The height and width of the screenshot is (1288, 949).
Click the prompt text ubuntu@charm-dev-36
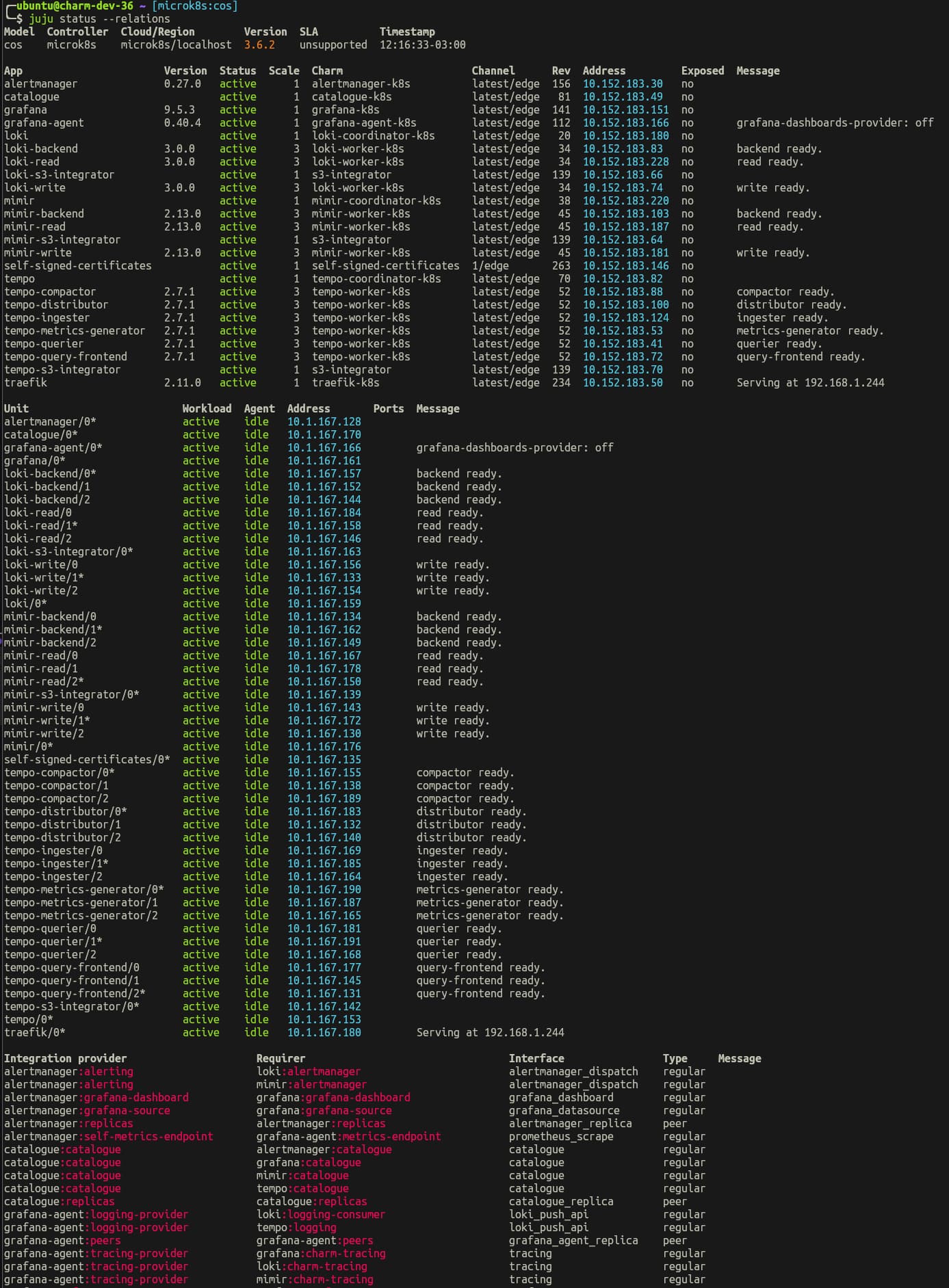pyautogui.click(x=75, y=6)
